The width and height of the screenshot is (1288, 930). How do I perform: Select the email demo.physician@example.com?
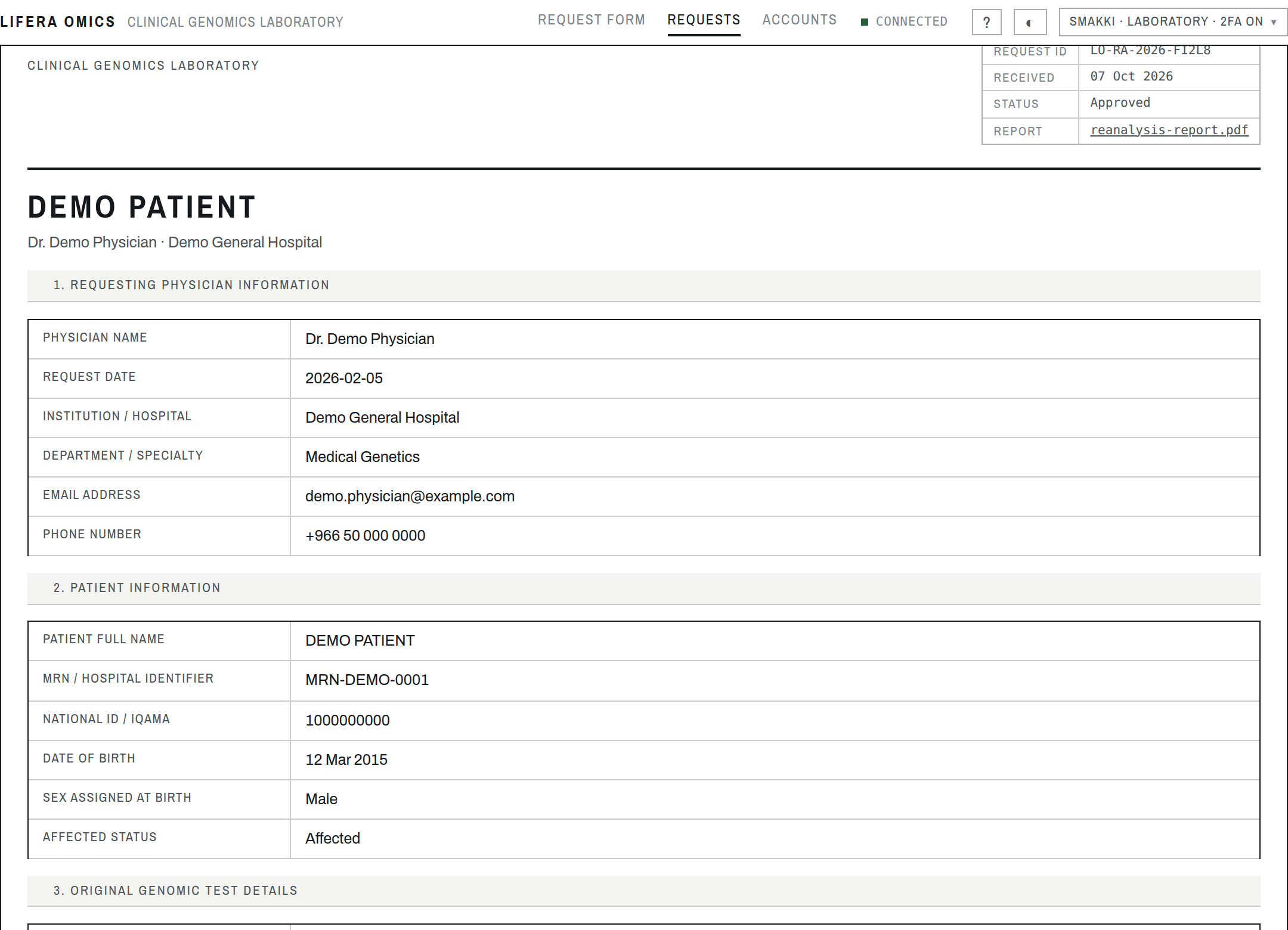[x=410, y=496]
